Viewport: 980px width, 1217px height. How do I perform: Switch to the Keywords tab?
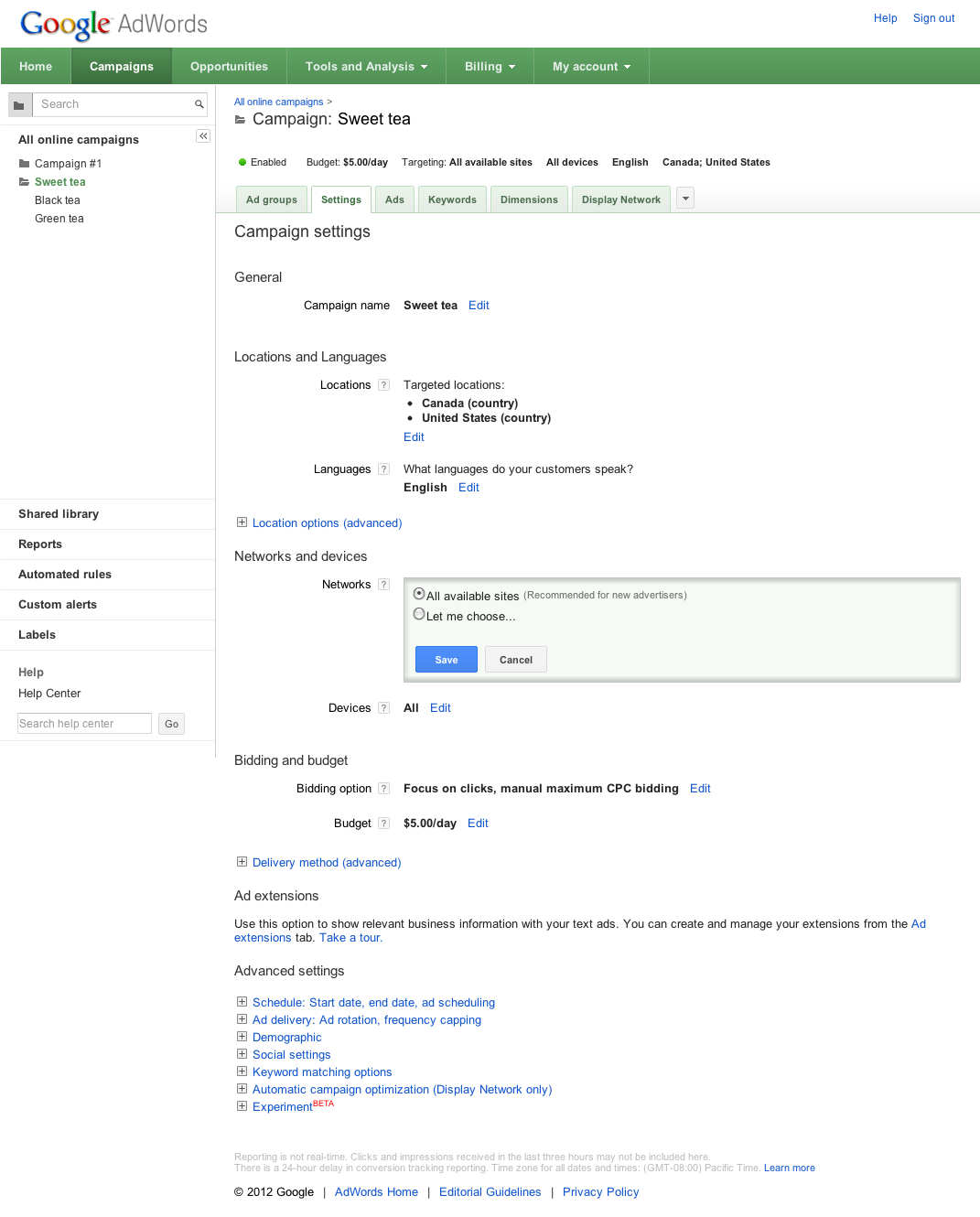point(452,199)
